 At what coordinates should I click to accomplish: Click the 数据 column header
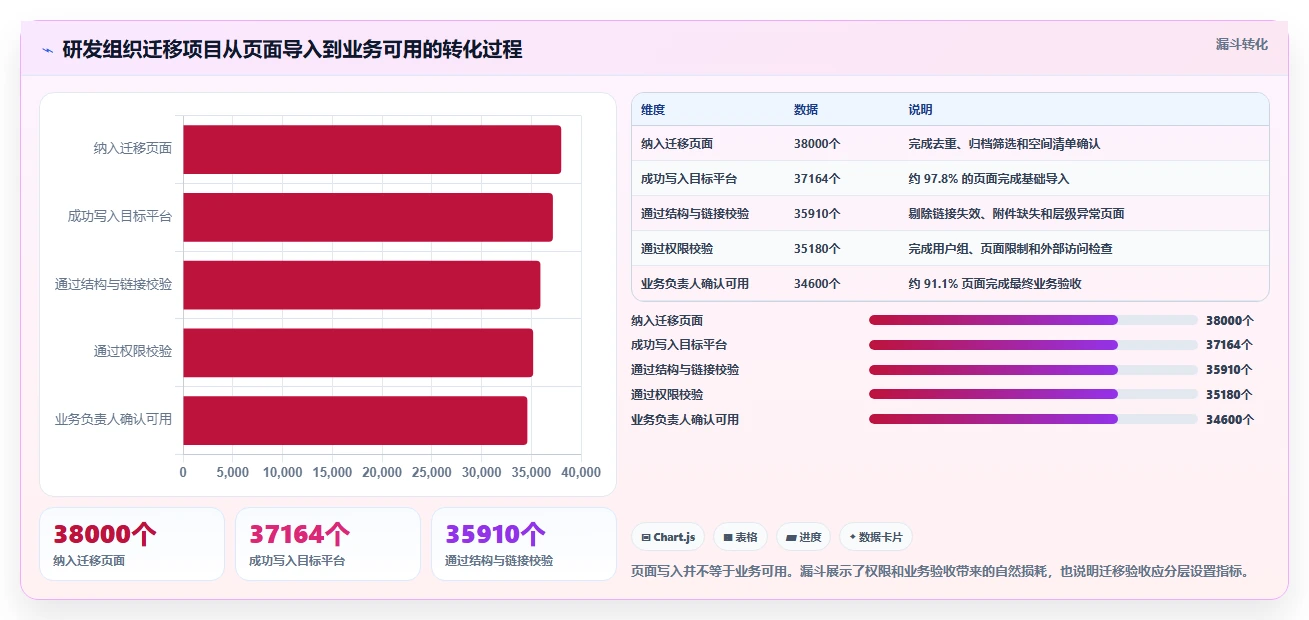pyautogui.click(x=806, y=110)
